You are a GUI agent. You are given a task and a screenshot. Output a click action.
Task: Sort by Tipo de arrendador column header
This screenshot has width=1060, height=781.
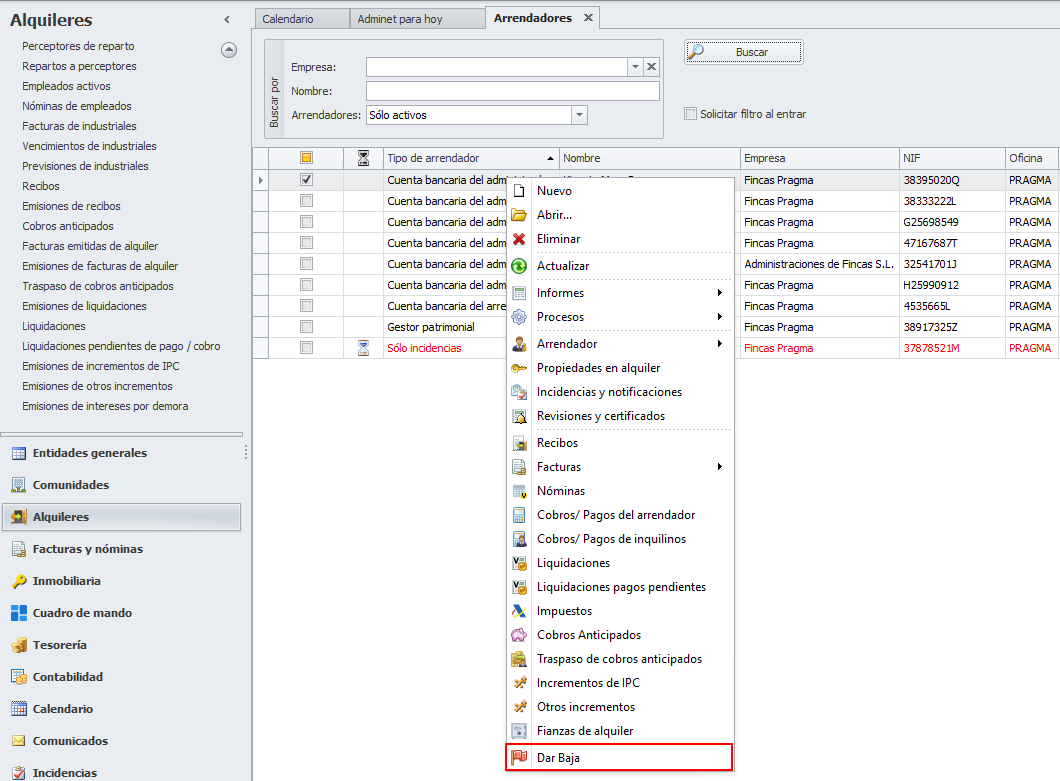(471, 158)
